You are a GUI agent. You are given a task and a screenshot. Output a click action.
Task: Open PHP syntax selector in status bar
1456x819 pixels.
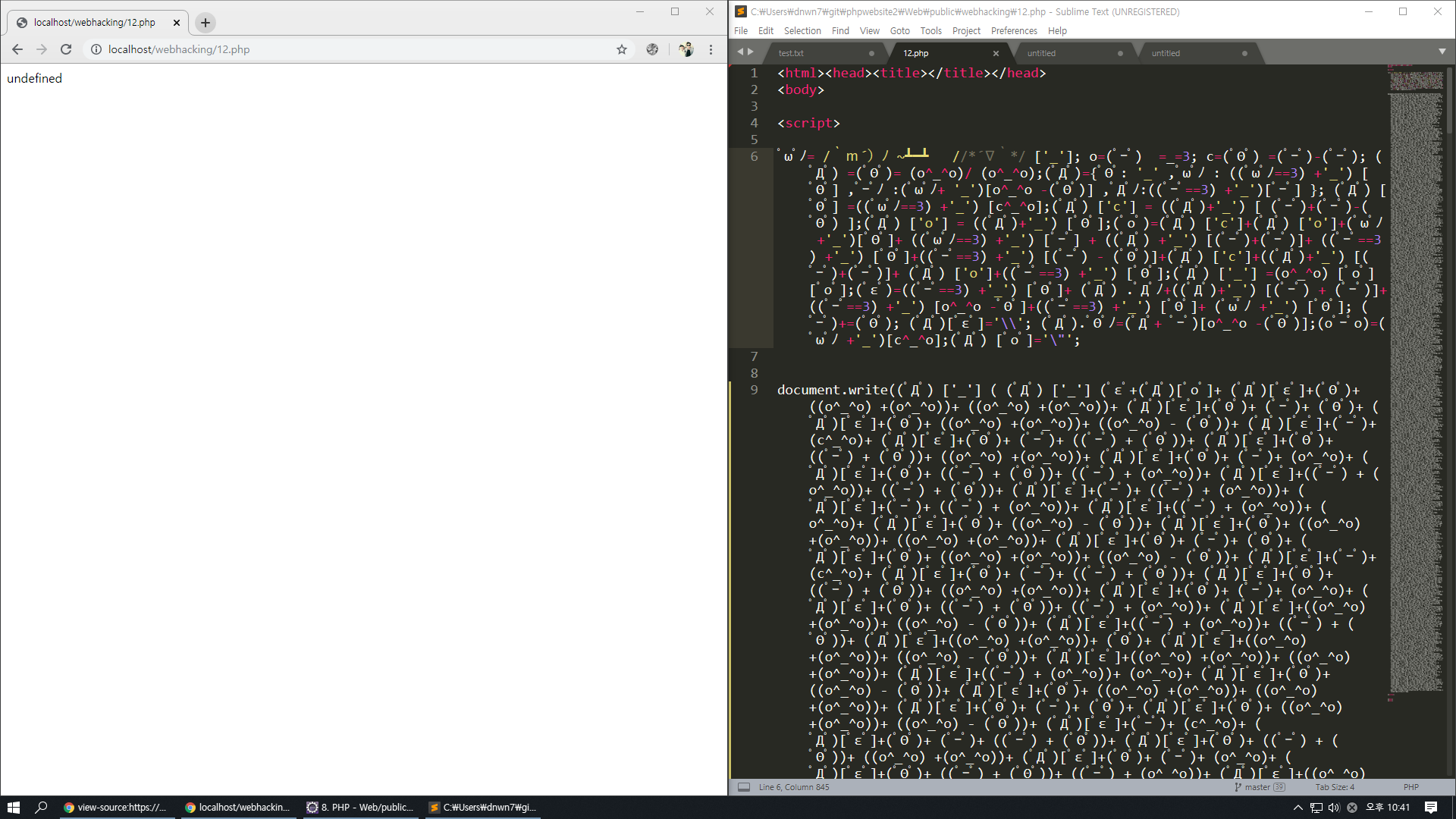pyautogui.click(x=1410, y=787)
